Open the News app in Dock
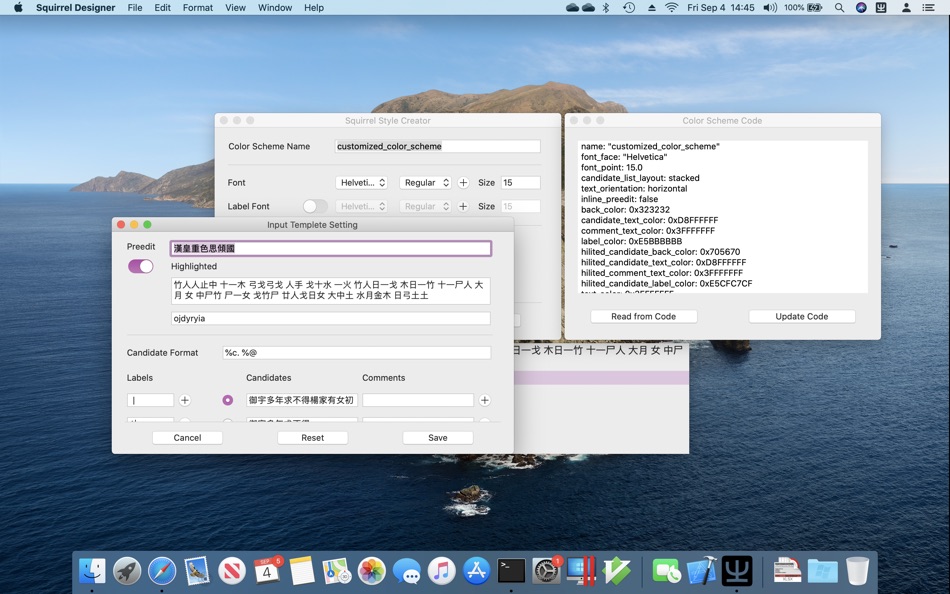Screen dimensions: 950x594 coord(232,570)
